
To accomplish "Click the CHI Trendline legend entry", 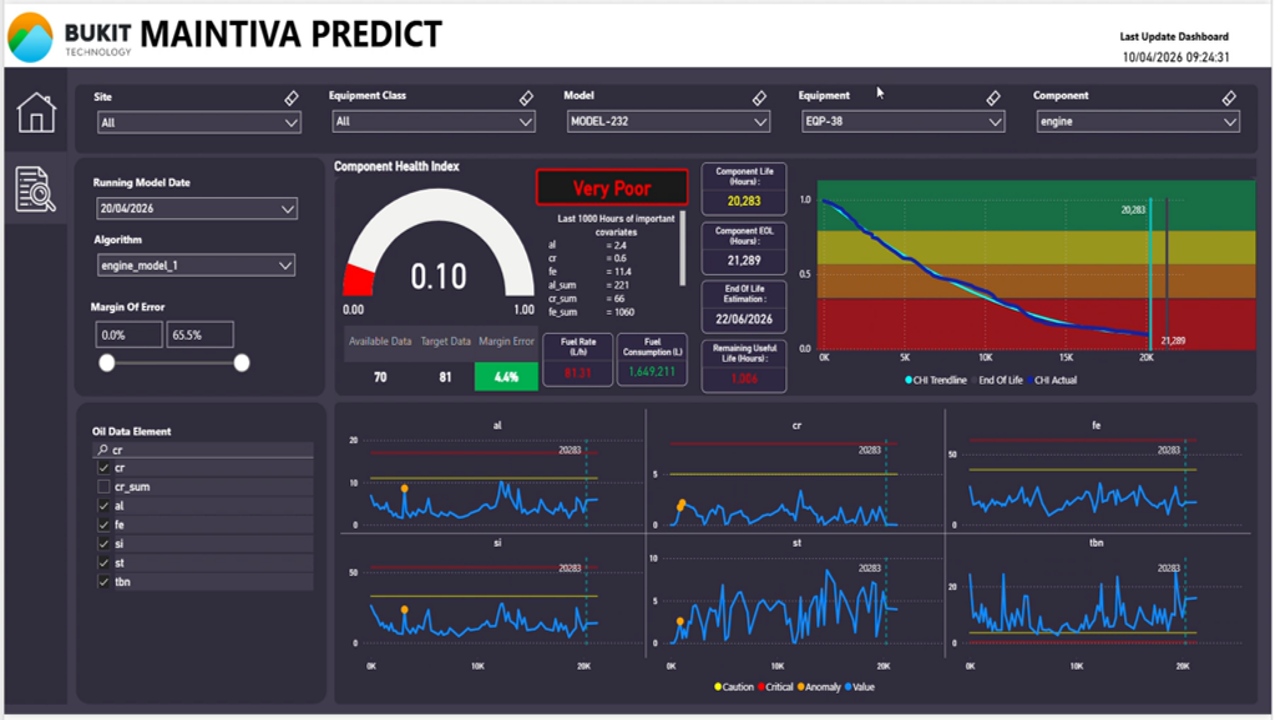I will [x=936, y=380].
